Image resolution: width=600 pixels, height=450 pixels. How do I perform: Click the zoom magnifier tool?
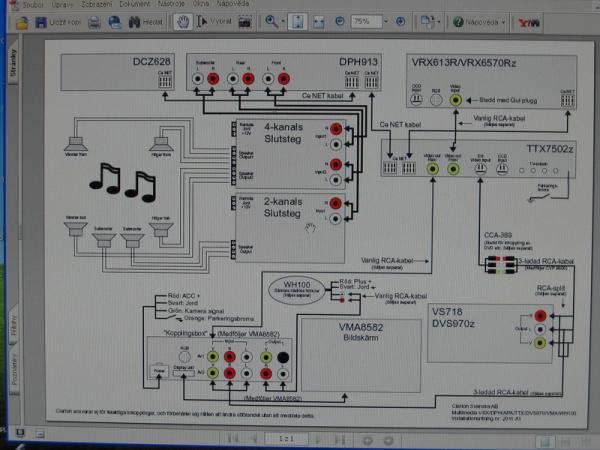click(x=271, y=21)
